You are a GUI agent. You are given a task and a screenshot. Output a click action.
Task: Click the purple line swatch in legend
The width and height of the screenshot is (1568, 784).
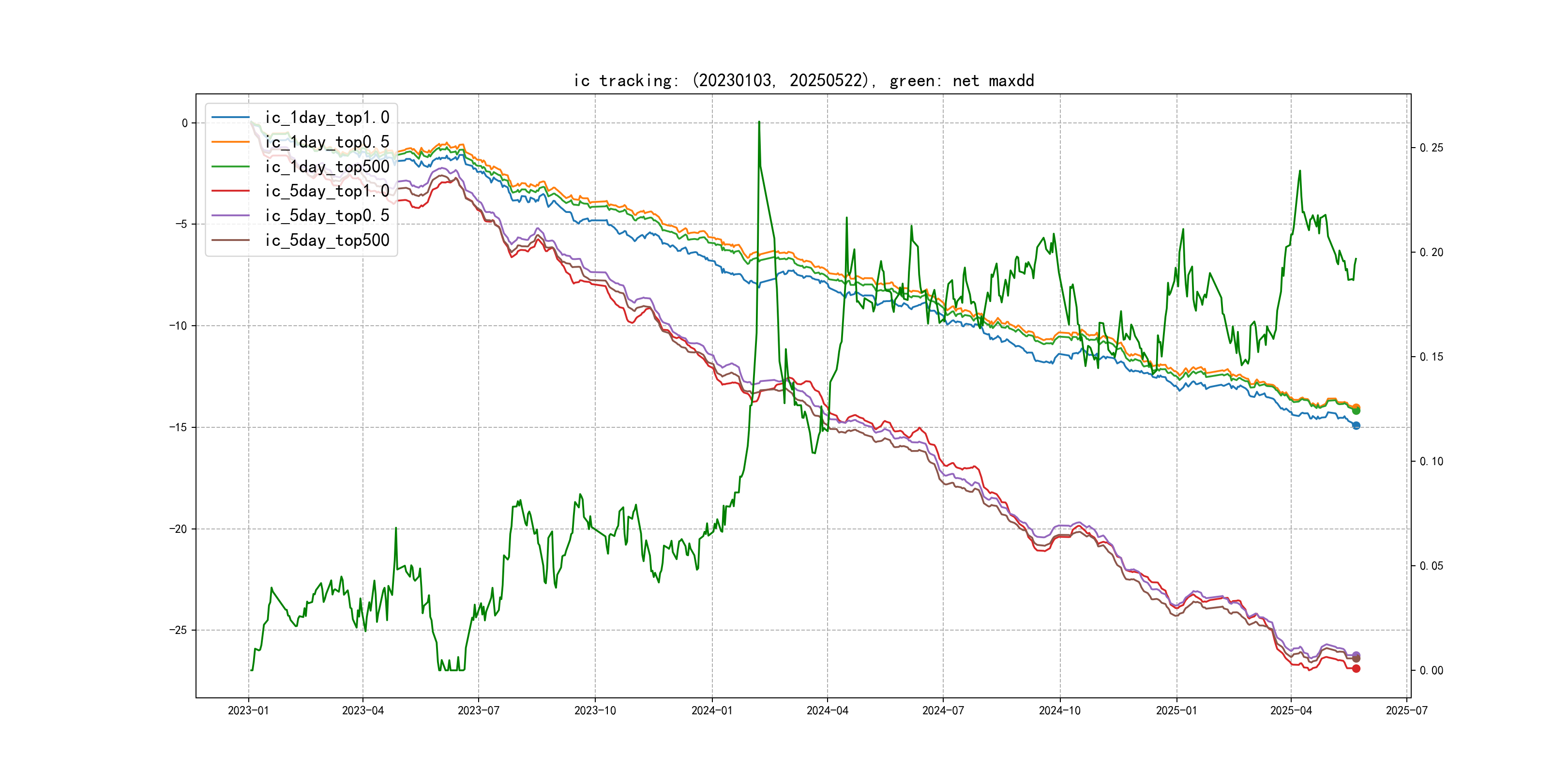pyautogui.click(x=231, y=215)
